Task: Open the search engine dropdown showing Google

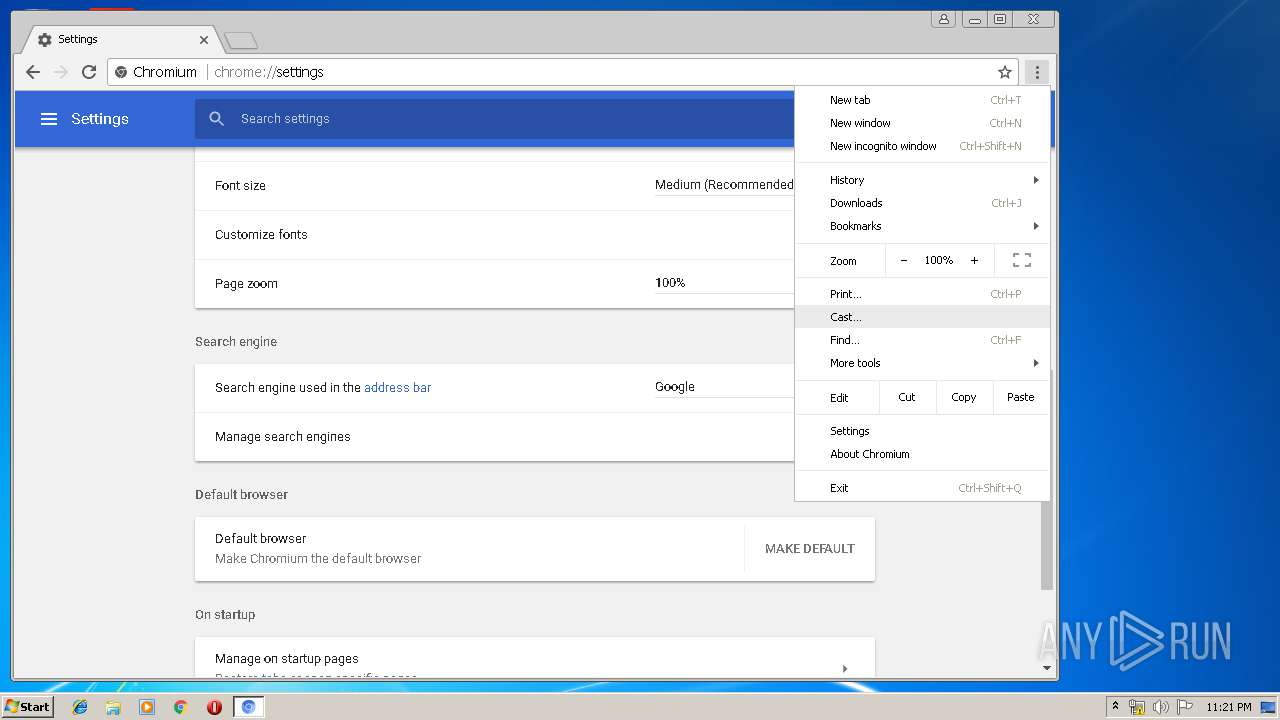Action: tap(724, 387)
